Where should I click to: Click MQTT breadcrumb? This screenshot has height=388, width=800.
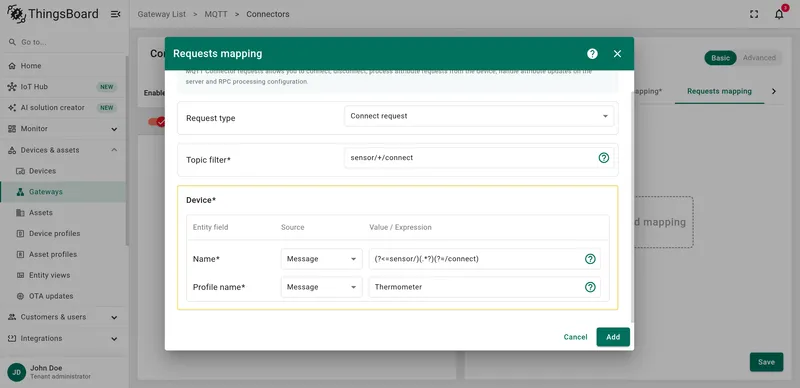pos(216,14)
